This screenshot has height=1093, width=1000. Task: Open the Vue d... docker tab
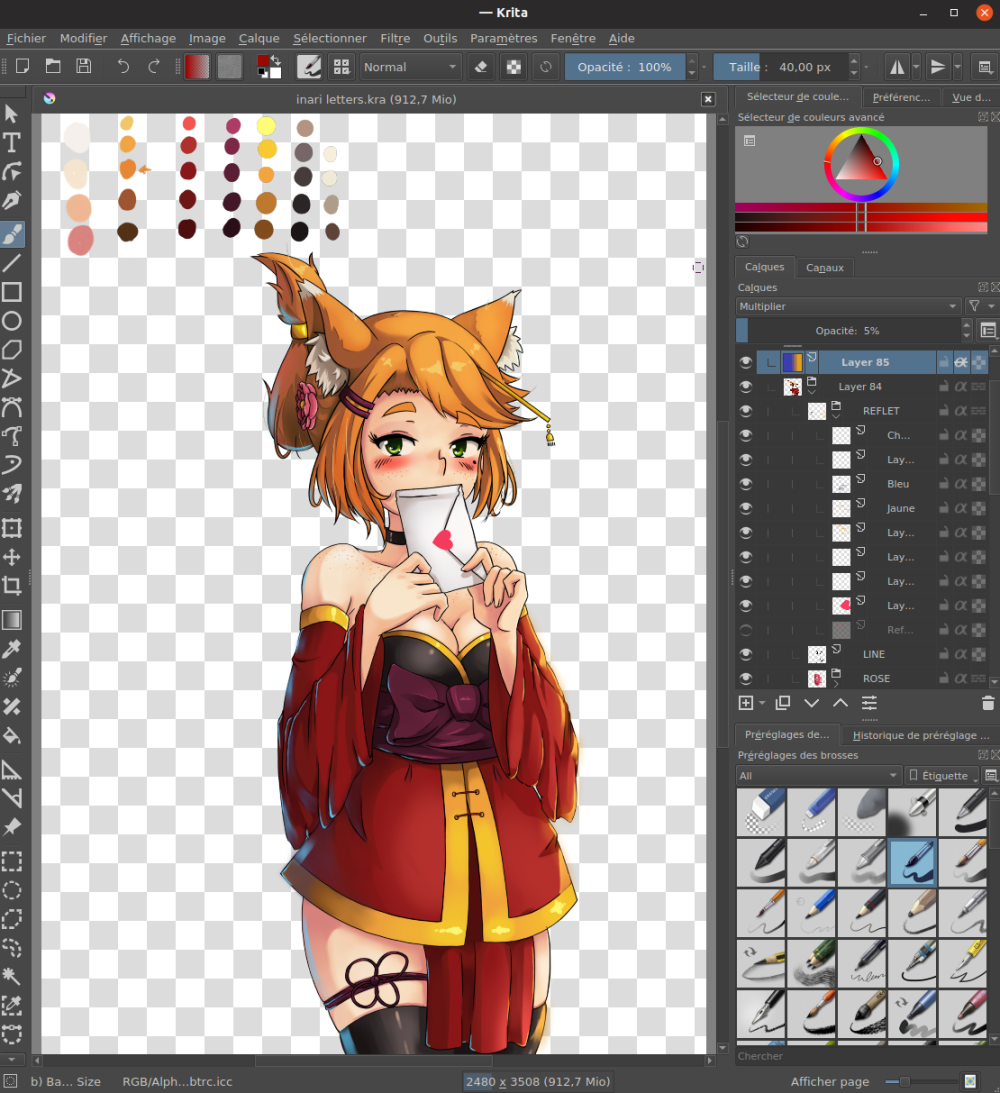pos(971,98)
